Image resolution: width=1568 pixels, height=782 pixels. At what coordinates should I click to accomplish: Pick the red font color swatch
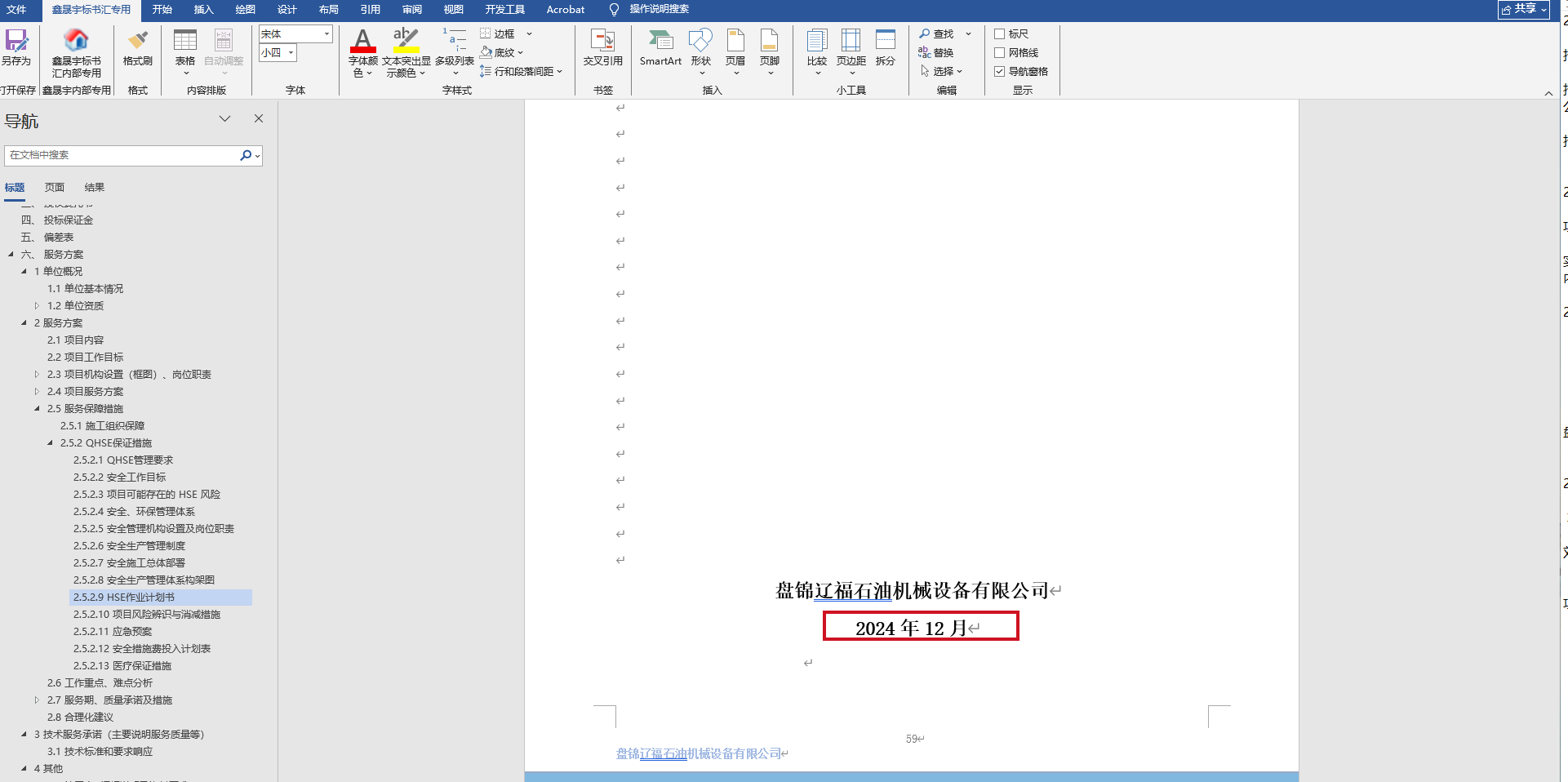(362, 51)
